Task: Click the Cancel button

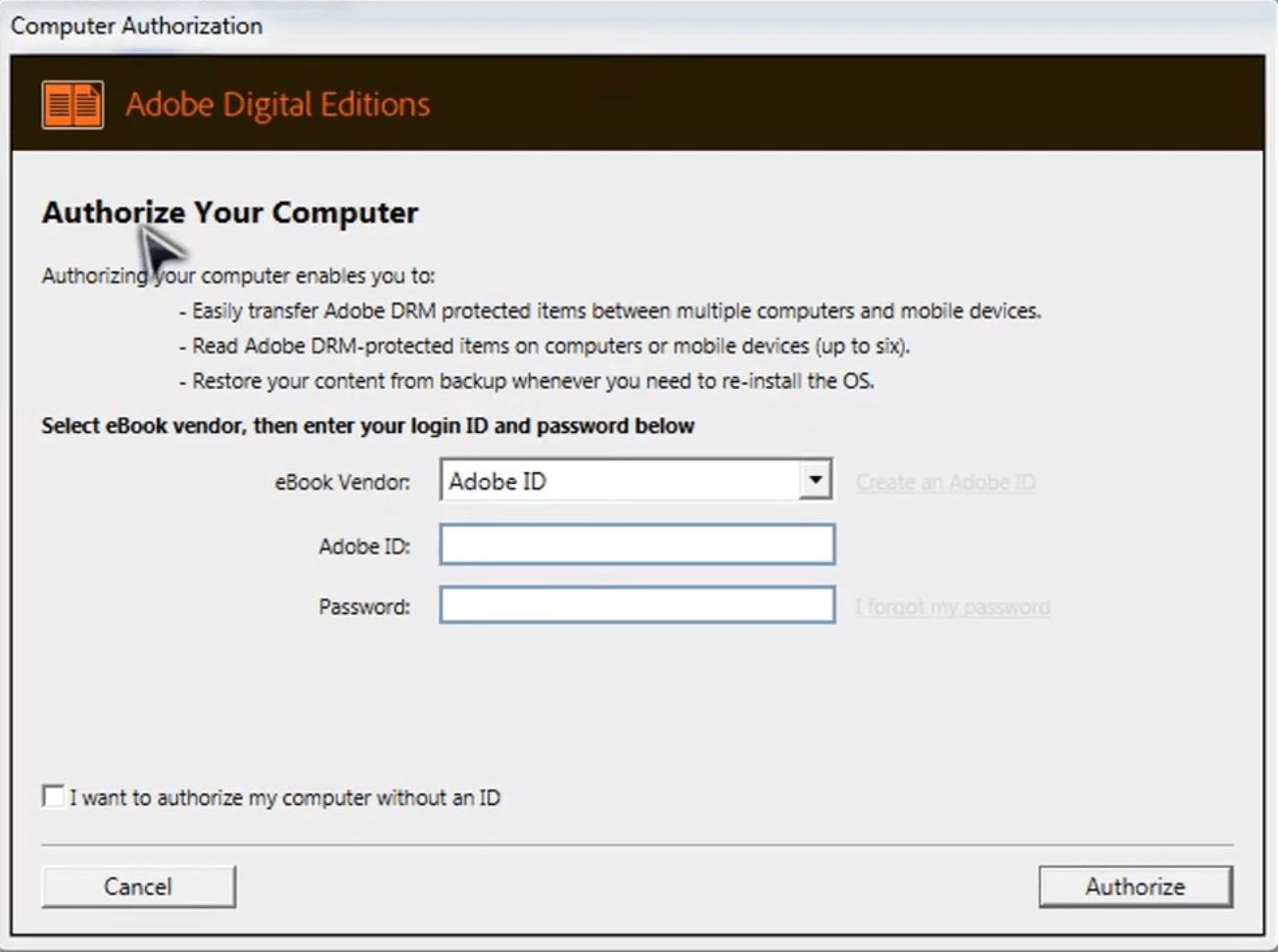Action: pyautogui.click(x=138, y=886)
